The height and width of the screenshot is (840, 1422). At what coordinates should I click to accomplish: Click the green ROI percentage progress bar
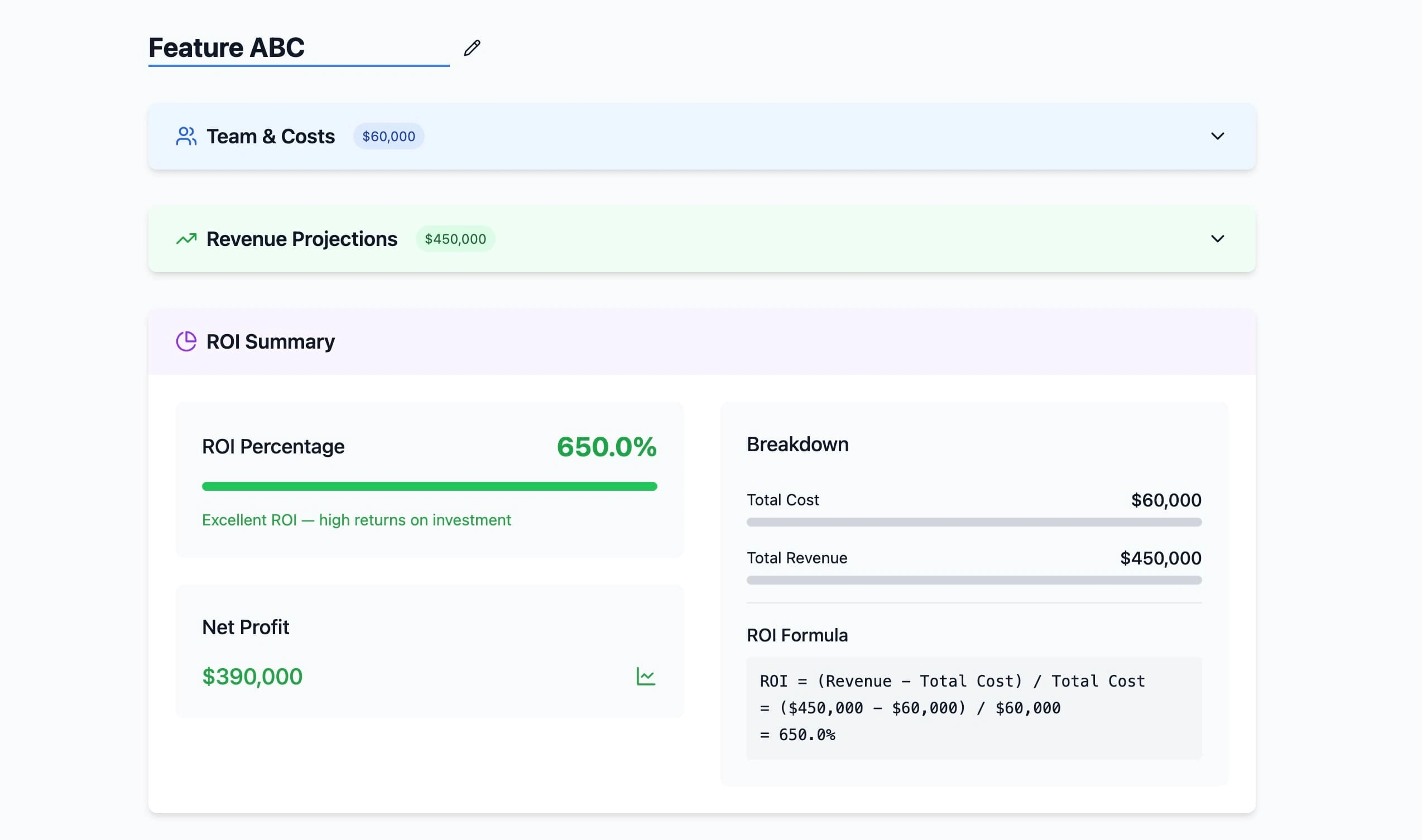tap(429, 486)
